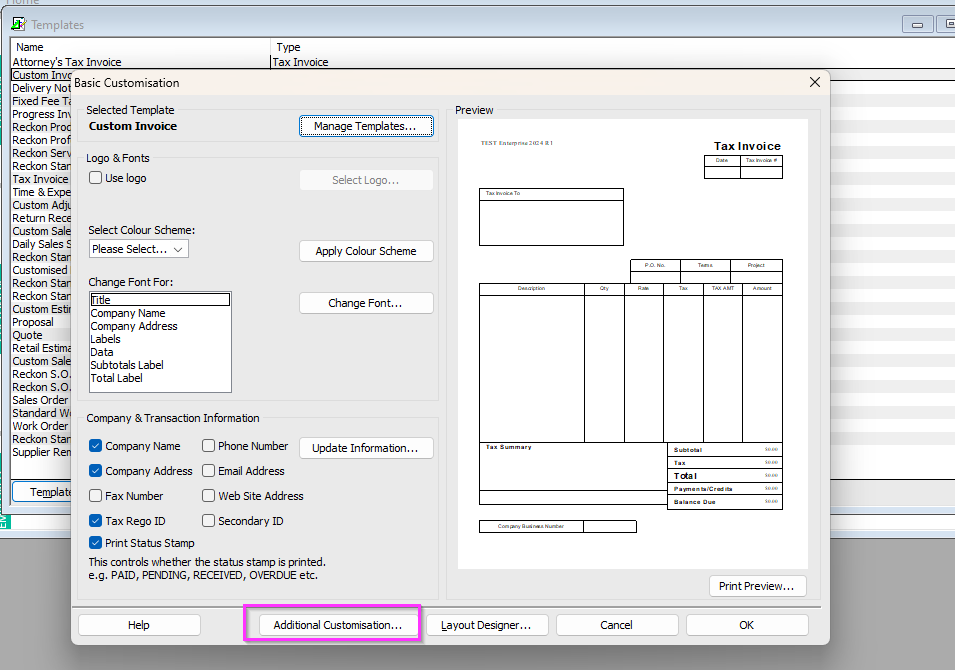Open Print Preview of the invoice
This screenshot has height=670, width=955.
(758, 586)
